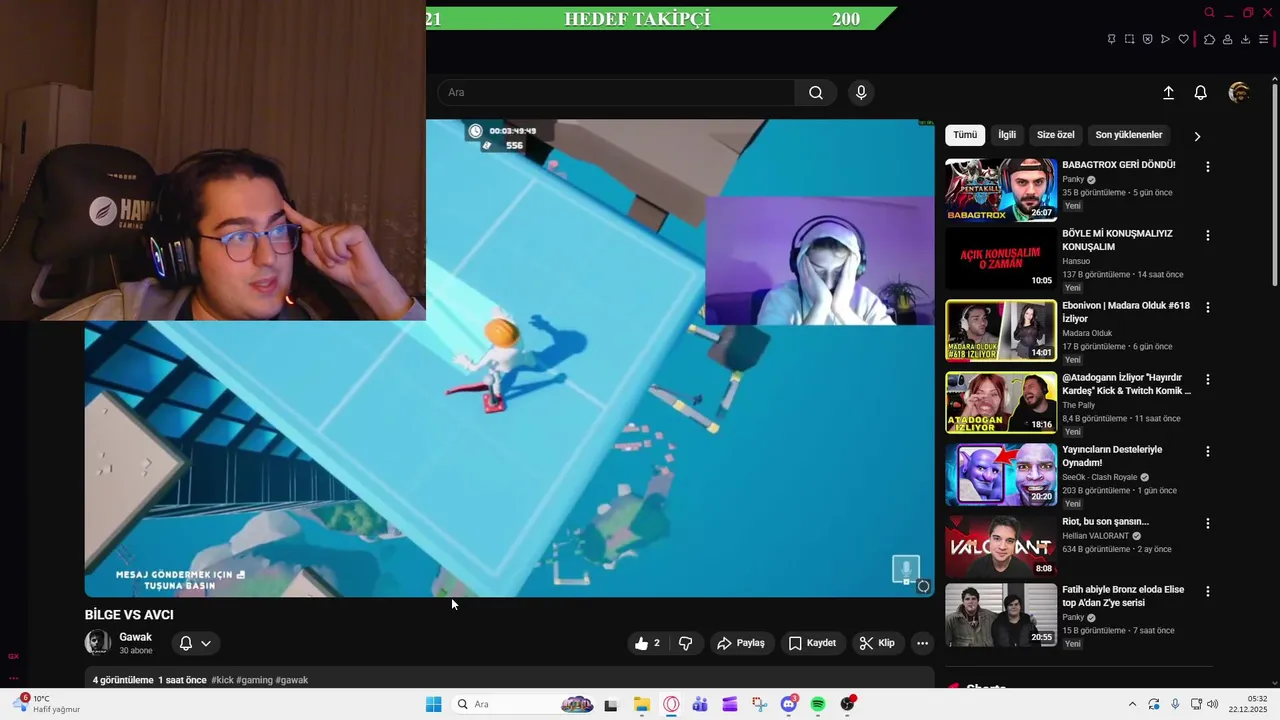Screen dimensions: 1280x720
Task: Click the YouTube search magnifier button
Action: (x=816, y=93)
